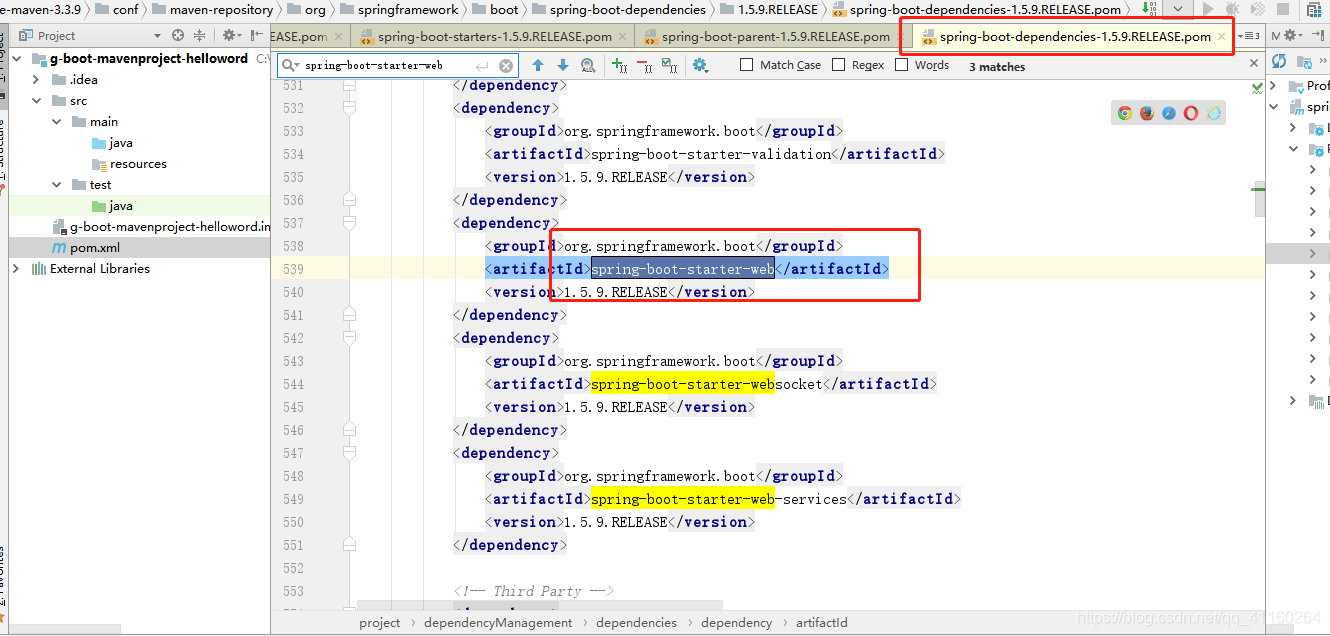Generate sources and update folders icon

pos(1304,62)
